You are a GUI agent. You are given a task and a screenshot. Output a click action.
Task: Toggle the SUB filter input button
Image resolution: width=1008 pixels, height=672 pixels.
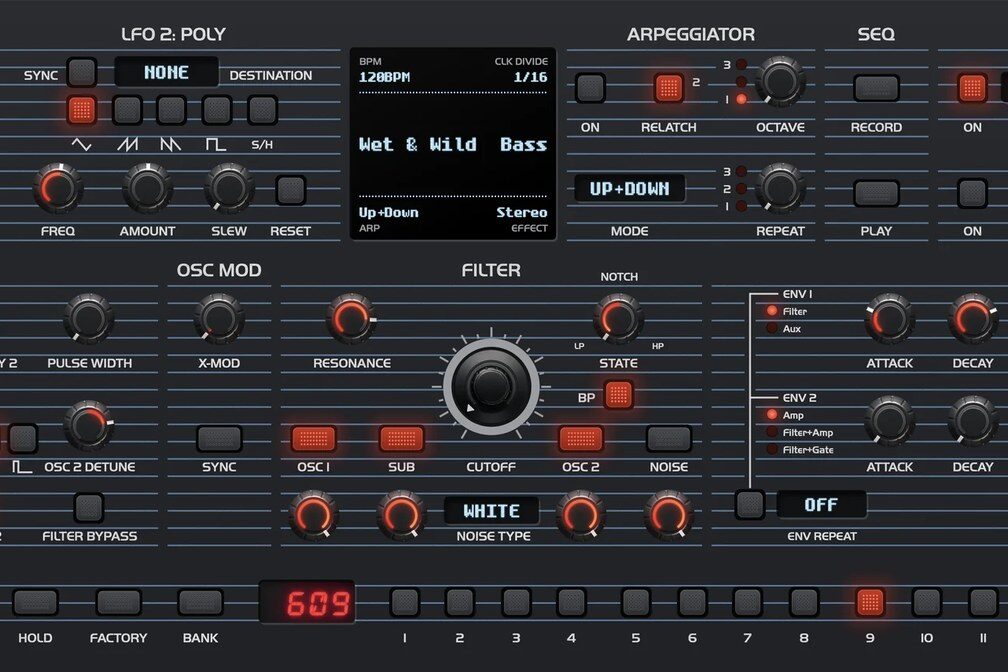402,439
